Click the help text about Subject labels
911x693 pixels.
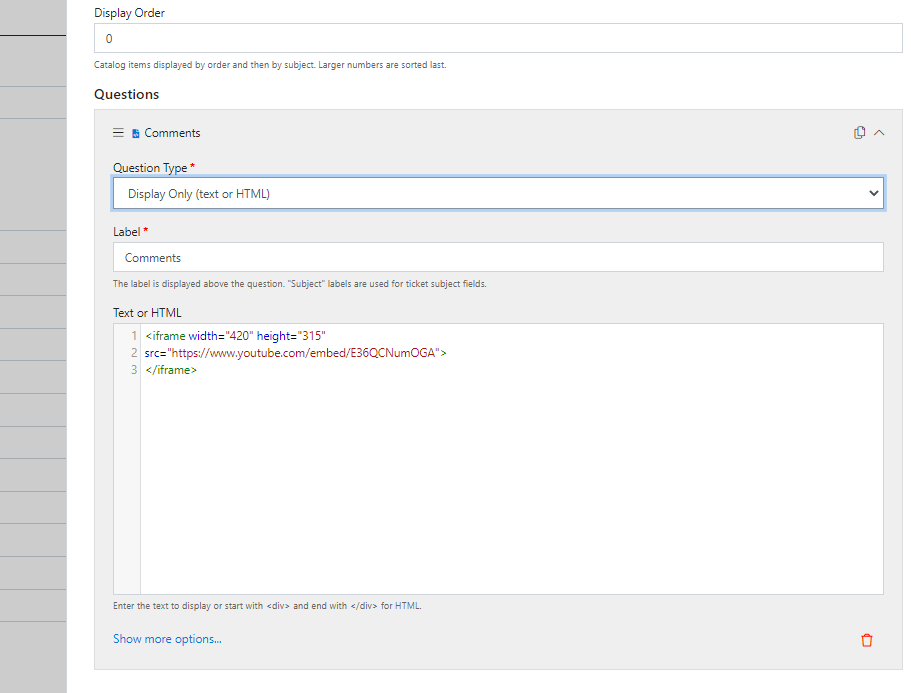coord(300,284)
